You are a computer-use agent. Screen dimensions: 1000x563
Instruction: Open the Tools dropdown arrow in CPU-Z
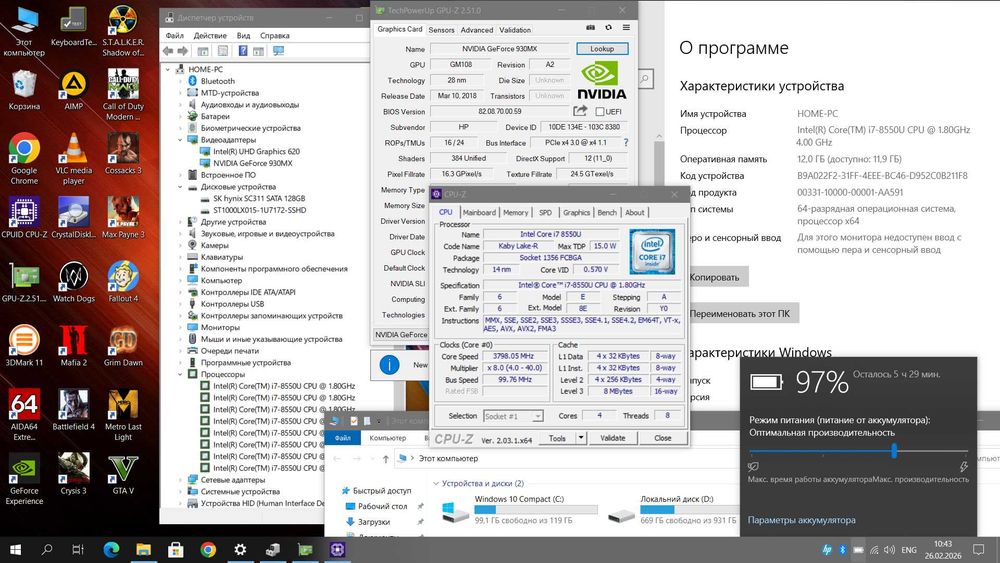[581, 438]
